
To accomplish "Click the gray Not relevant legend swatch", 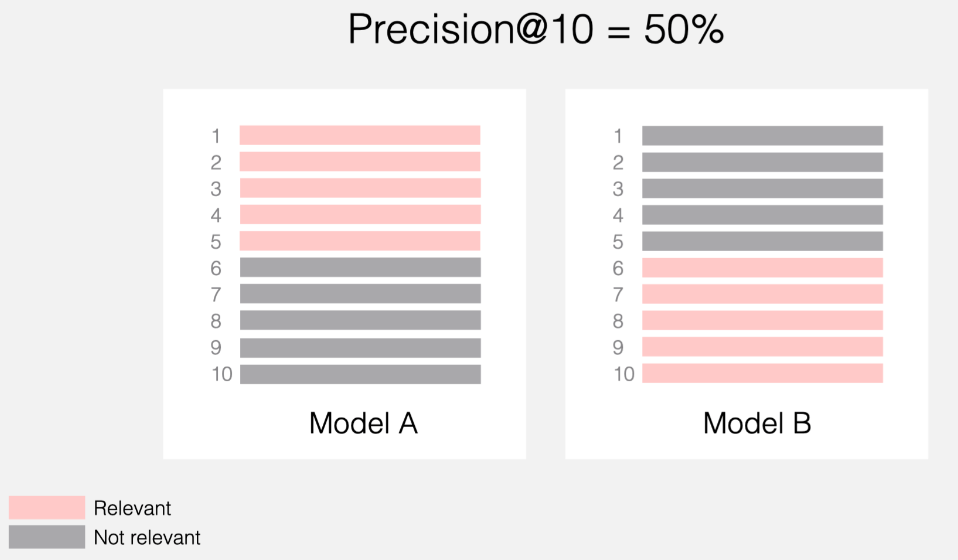I will tap(47, 537).
